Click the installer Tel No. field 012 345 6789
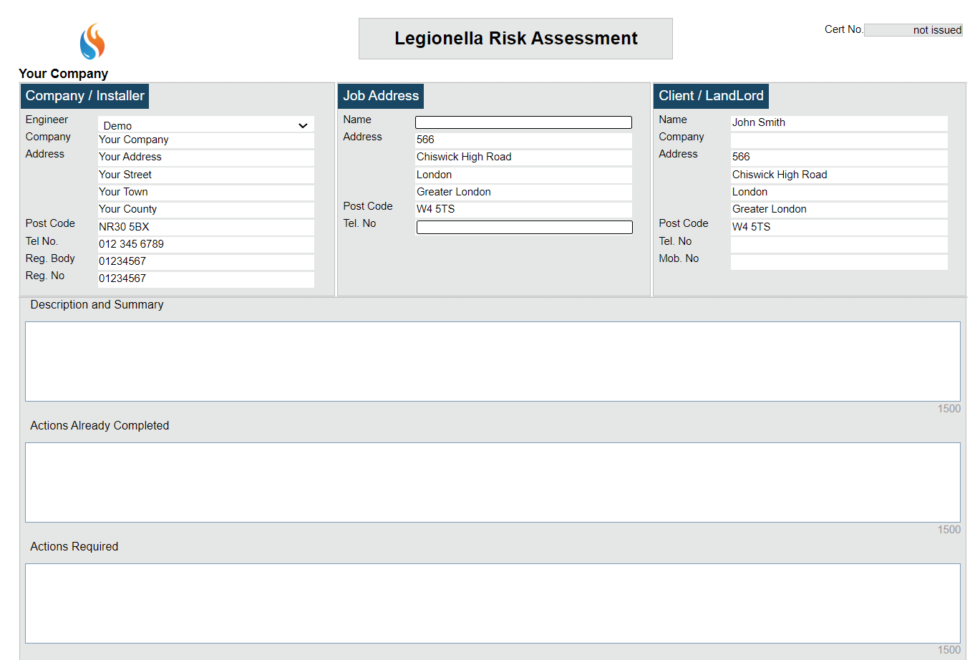This screenshot has height=660, width=980. click(x=205, y=243)
